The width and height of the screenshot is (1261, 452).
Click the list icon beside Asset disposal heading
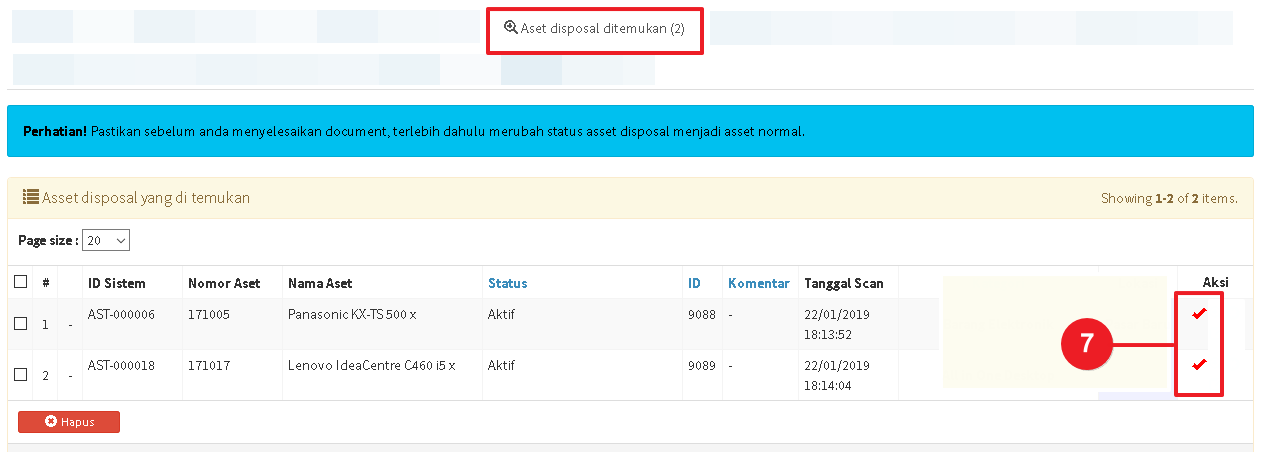click(30, 198)
